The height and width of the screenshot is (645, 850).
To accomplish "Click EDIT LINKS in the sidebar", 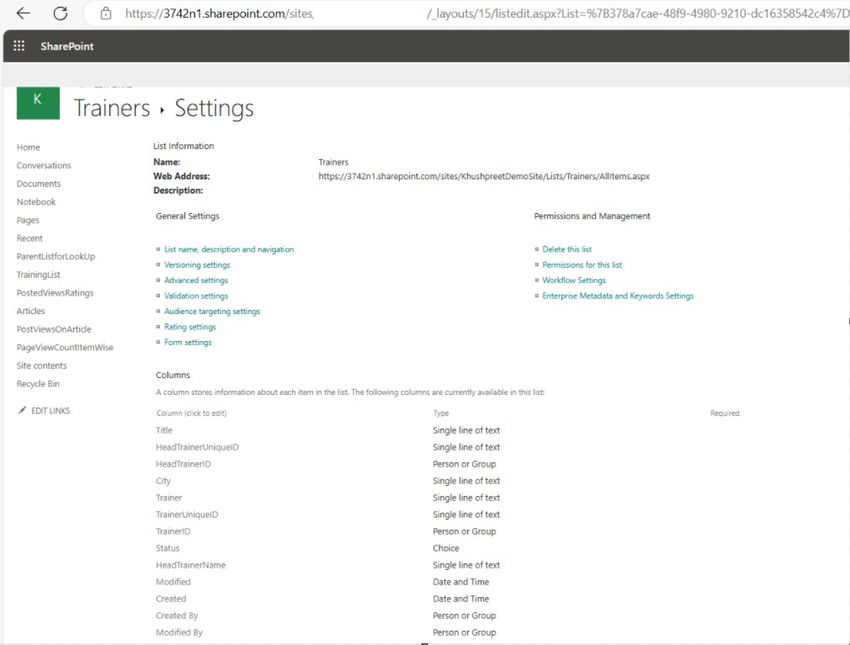I will [50, 411].
